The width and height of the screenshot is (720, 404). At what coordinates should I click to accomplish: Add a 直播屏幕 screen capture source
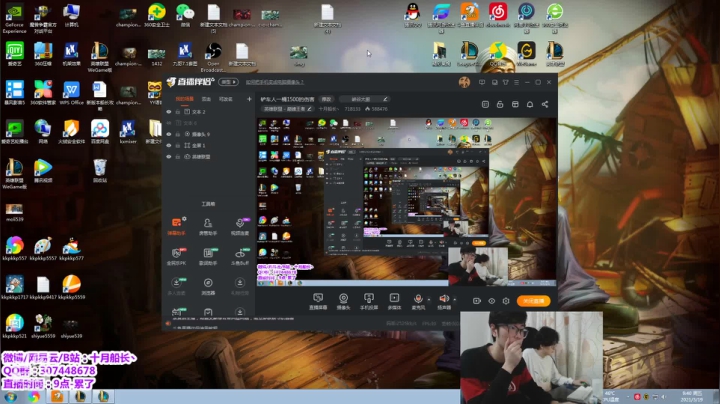318,301
